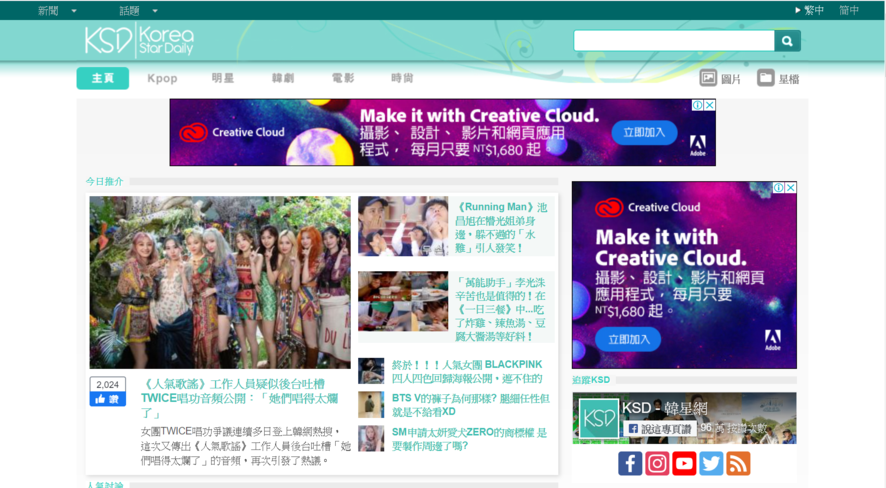Click 說這專頁讚 Facebook page like button
The width and height of the screenshot is (886, 488).
660,429
